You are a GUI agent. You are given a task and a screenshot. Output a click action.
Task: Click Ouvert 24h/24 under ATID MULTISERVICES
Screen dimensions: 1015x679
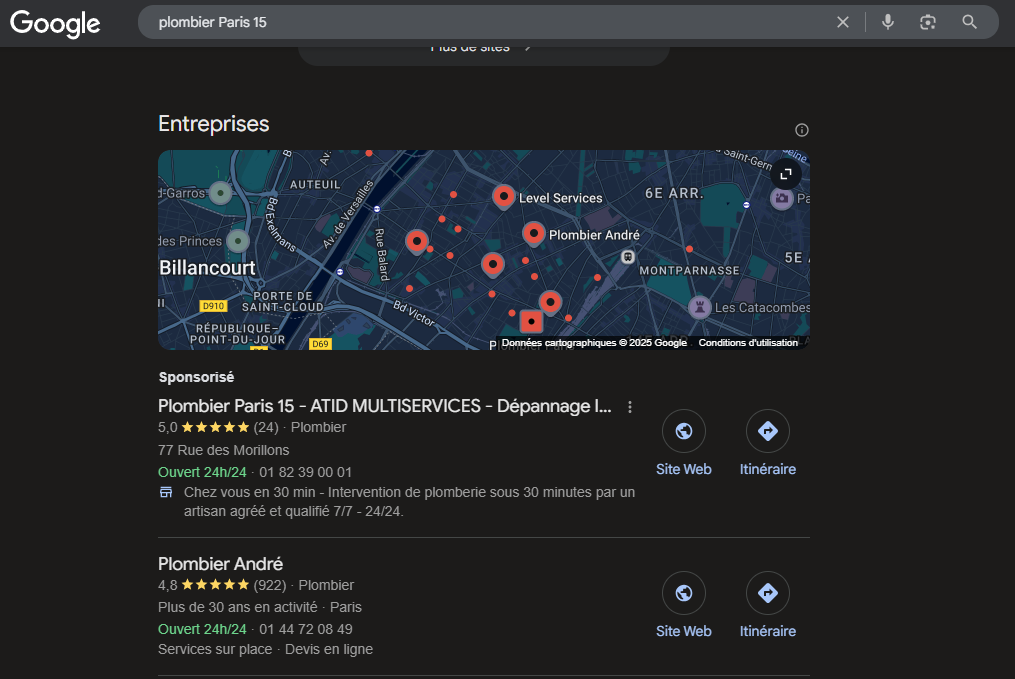pos(202,472)
